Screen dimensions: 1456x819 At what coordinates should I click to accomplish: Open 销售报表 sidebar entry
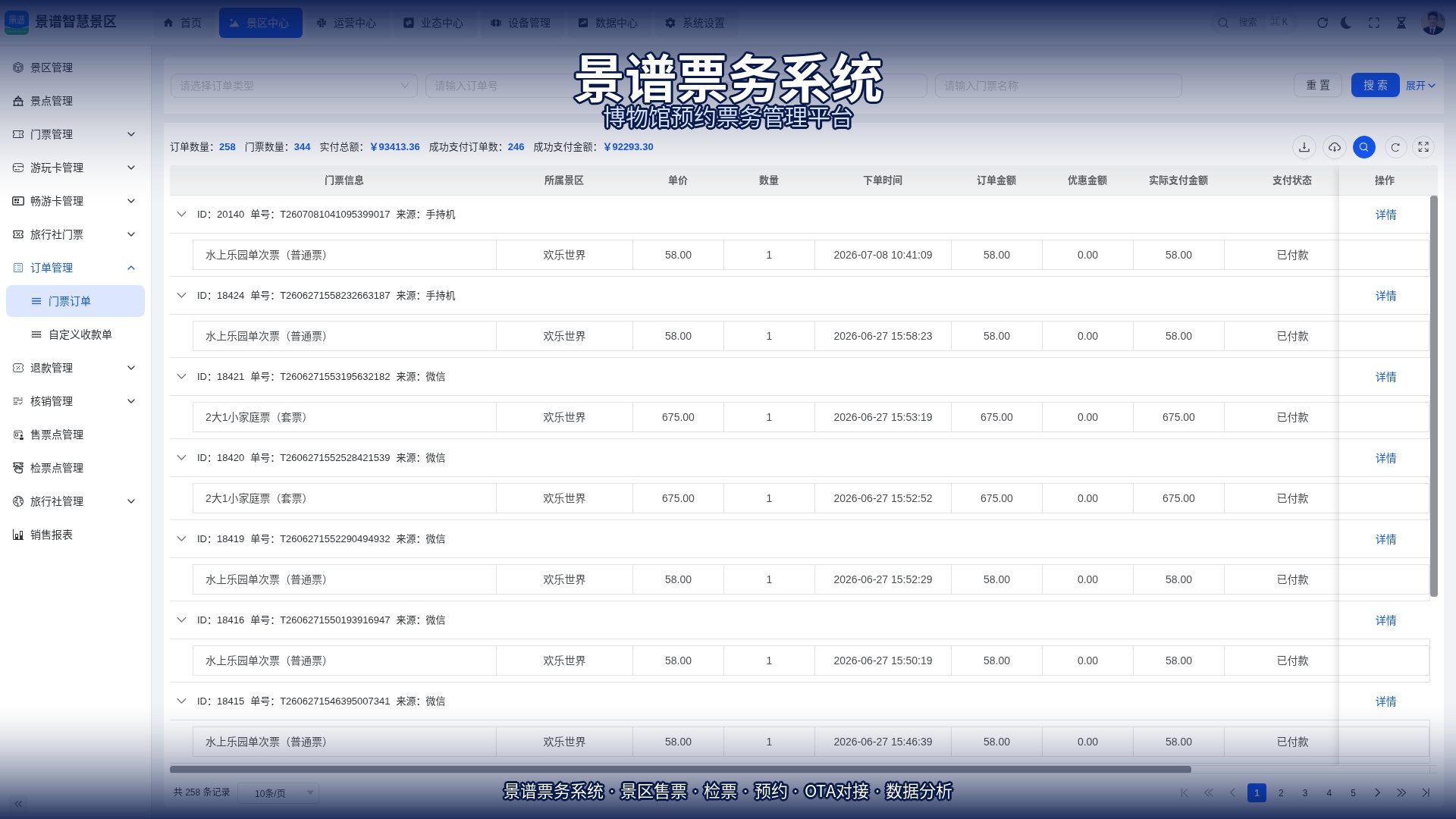[75, 535]
